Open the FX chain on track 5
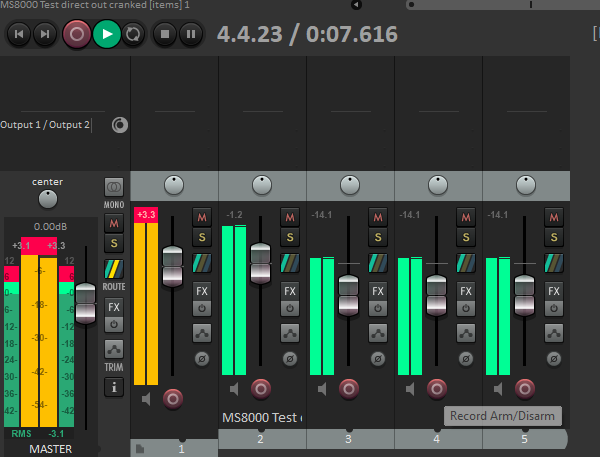Screen dimensions: 600x457 point(553,290)
